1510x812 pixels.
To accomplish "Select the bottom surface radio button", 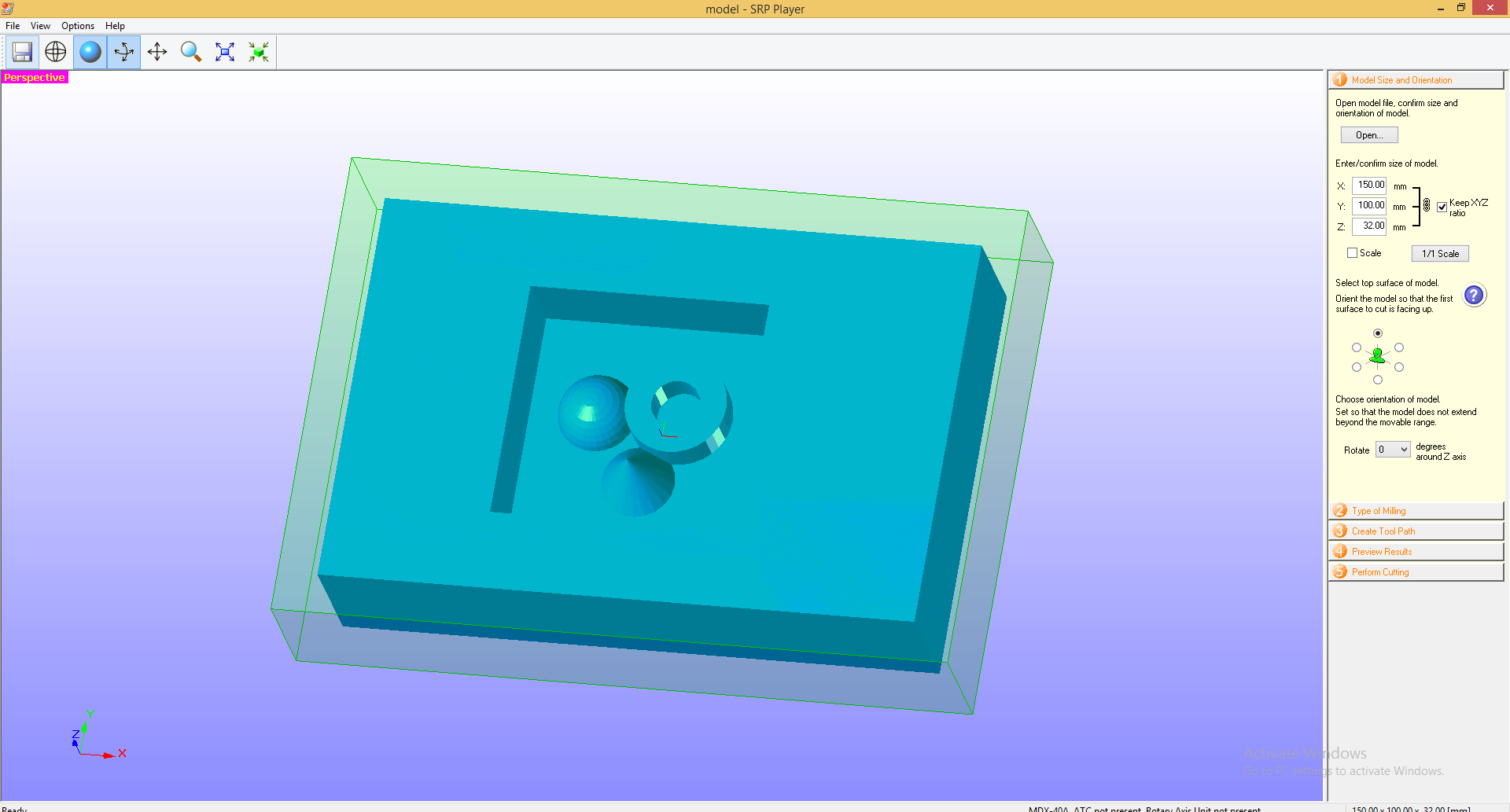I will pyautogui.click(x=1378, y=380).
